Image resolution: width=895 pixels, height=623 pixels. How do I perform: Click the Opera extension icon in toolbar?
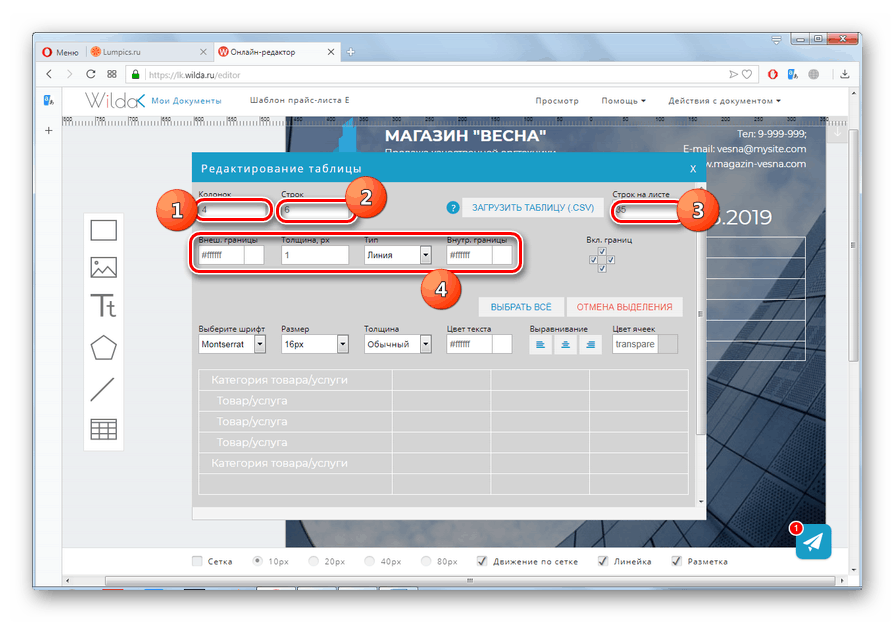773,74
